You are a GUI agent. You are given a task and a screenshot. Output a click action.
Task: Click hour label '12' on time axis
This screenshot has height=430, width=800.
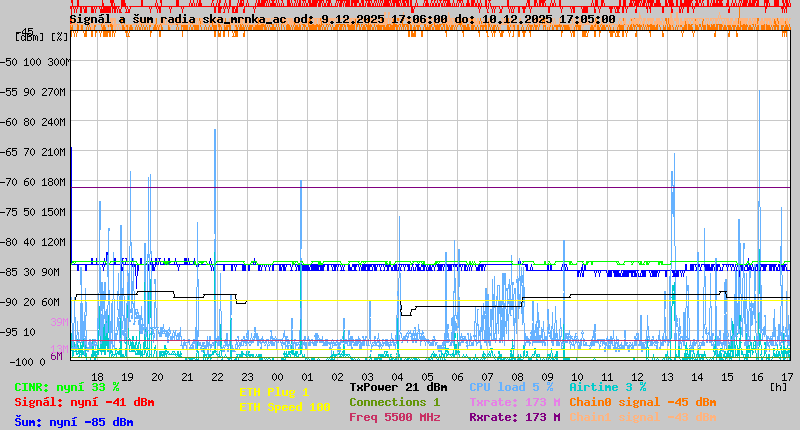(x=637, y=377)
